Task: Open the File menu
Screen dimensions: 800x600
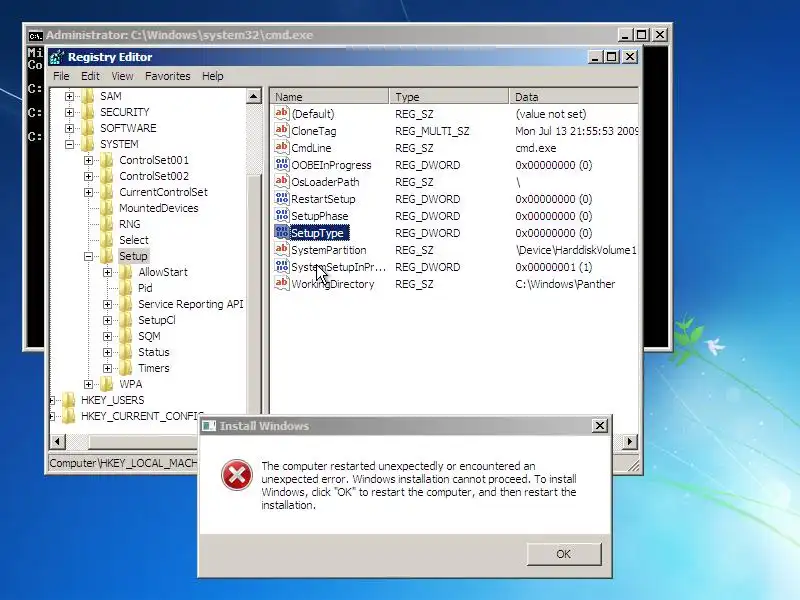Action: pos(61,76)
